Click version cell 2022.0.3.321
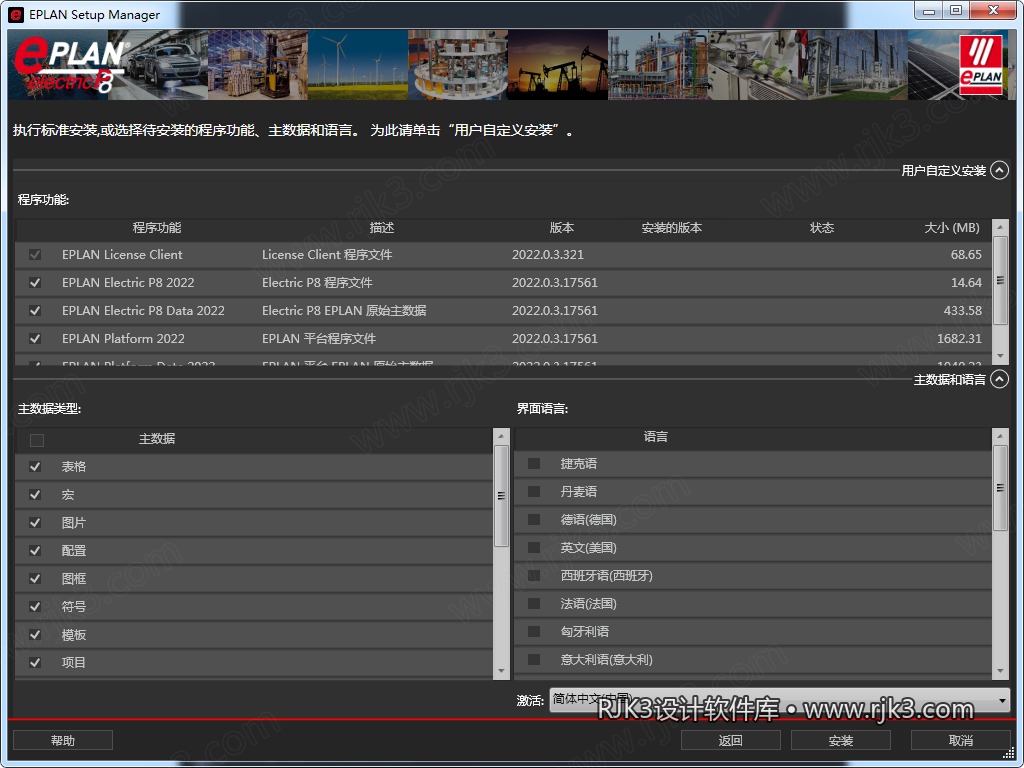Viewport: 1024px width, 768px height. tap(548, 255)
